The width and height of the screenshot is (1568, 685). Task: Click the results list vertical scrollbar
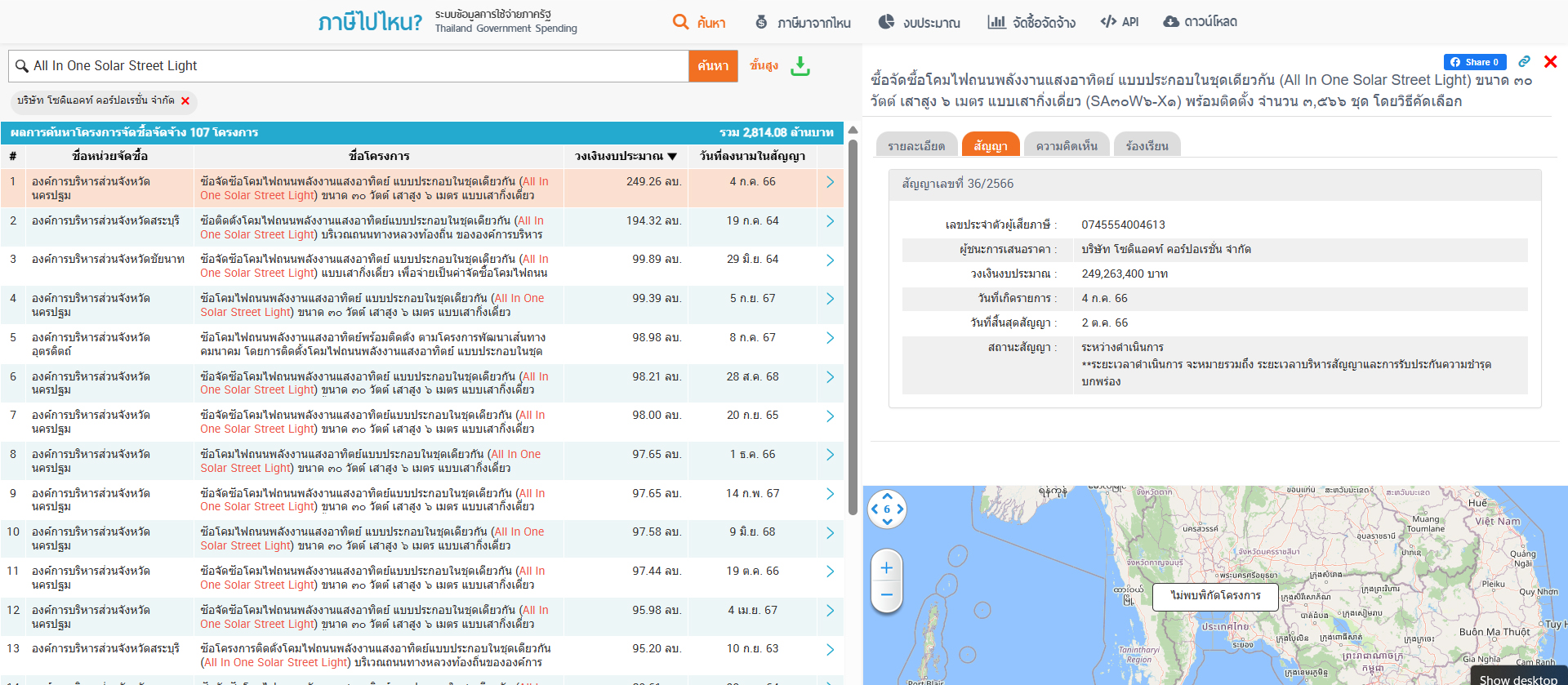[853, 327]
